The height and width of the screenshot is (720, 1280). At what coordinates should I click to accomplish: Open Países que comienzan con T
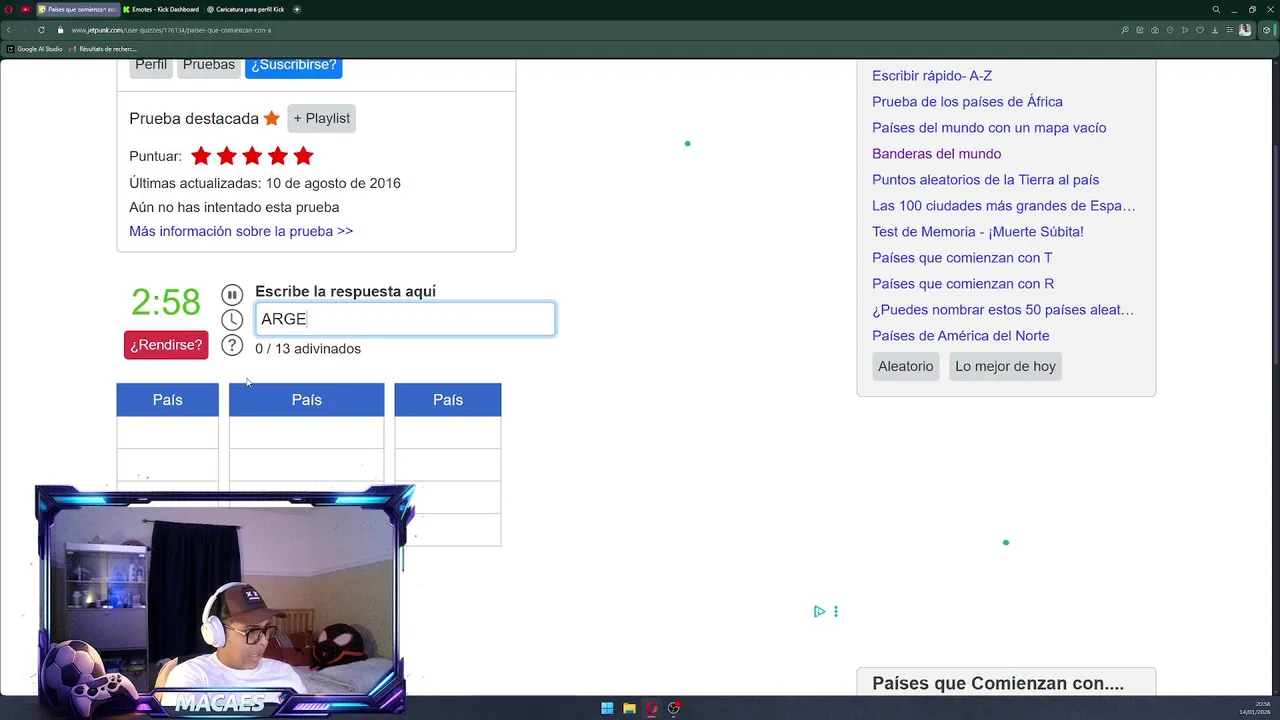[x=962, y=258]
